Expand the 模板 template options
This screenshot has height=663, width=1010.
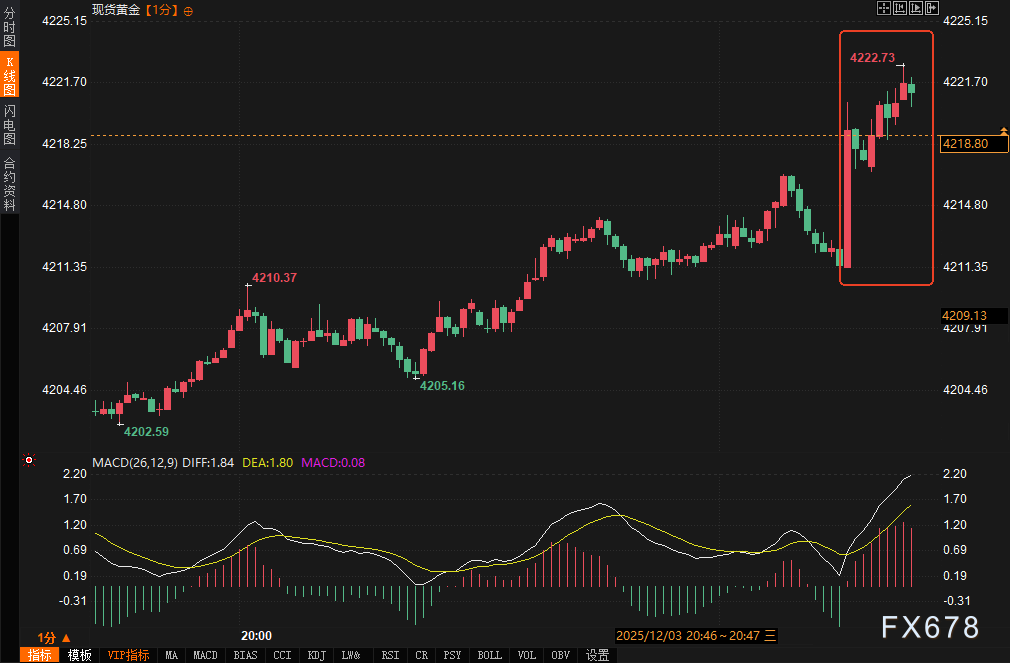pos(79,655)
